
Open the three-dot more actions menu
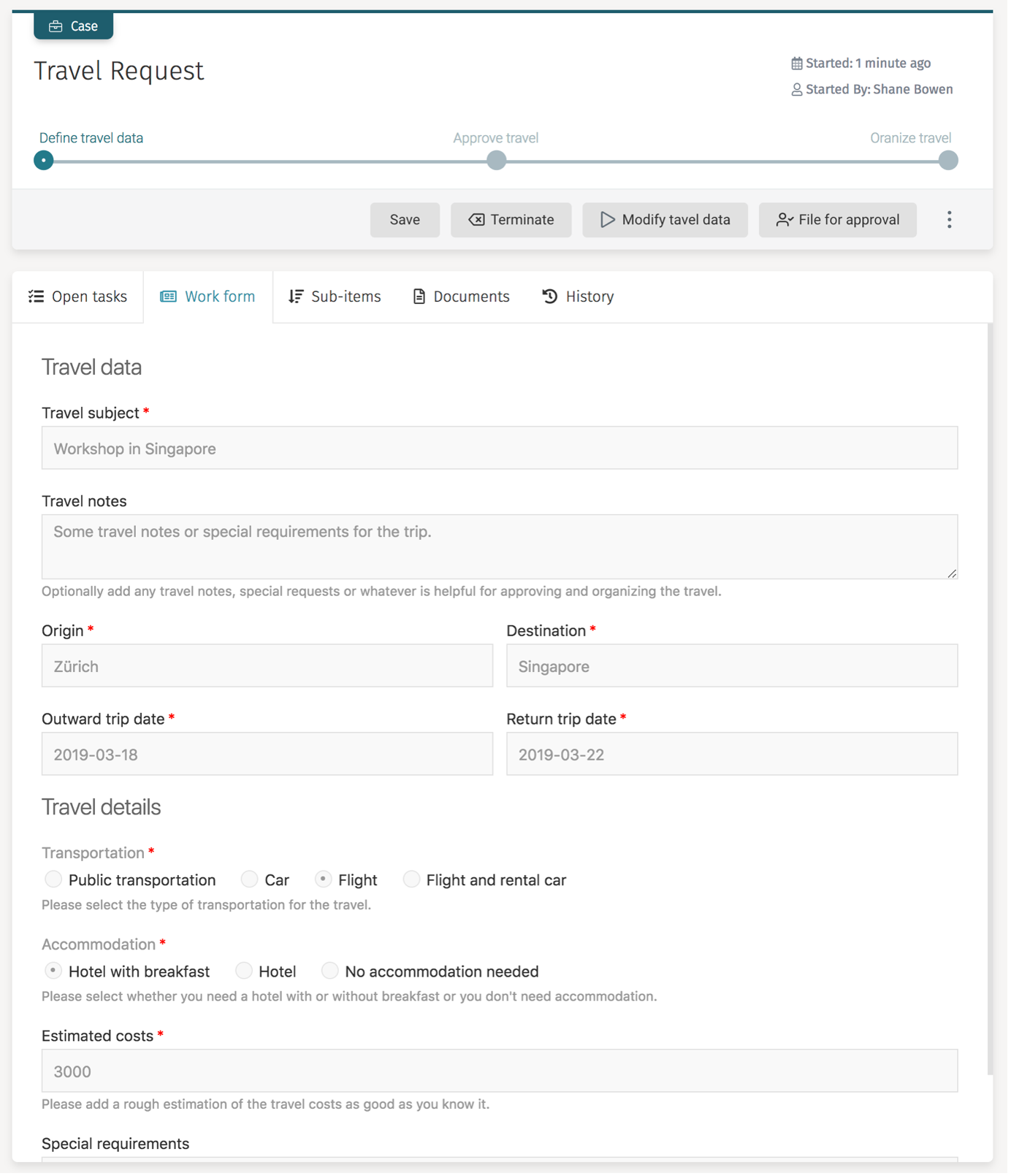click(x=949, y=220)
